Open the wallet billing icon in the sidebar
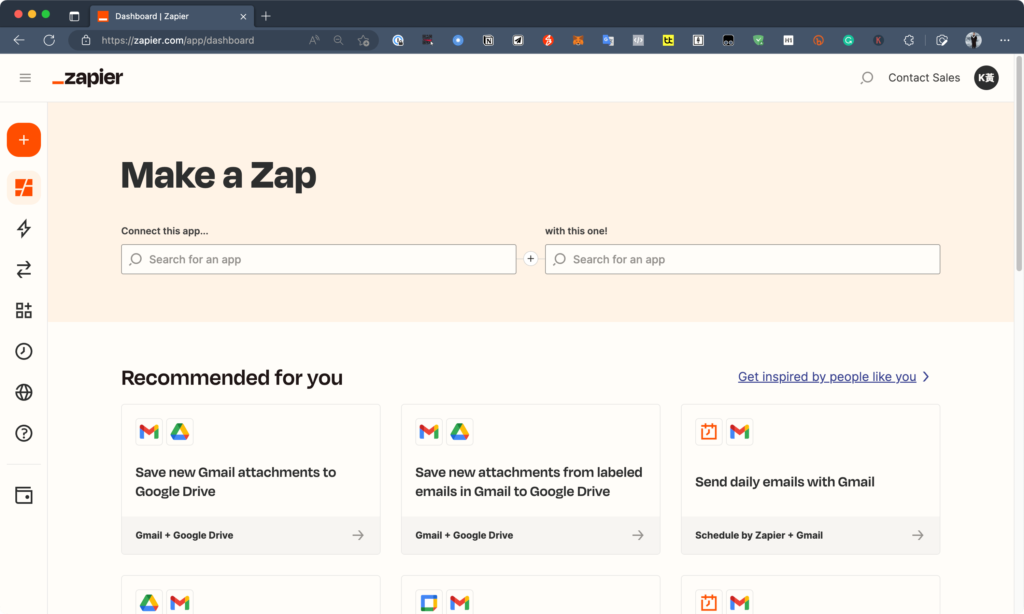This screenshot has height=614, width=1024. [24, 495]
